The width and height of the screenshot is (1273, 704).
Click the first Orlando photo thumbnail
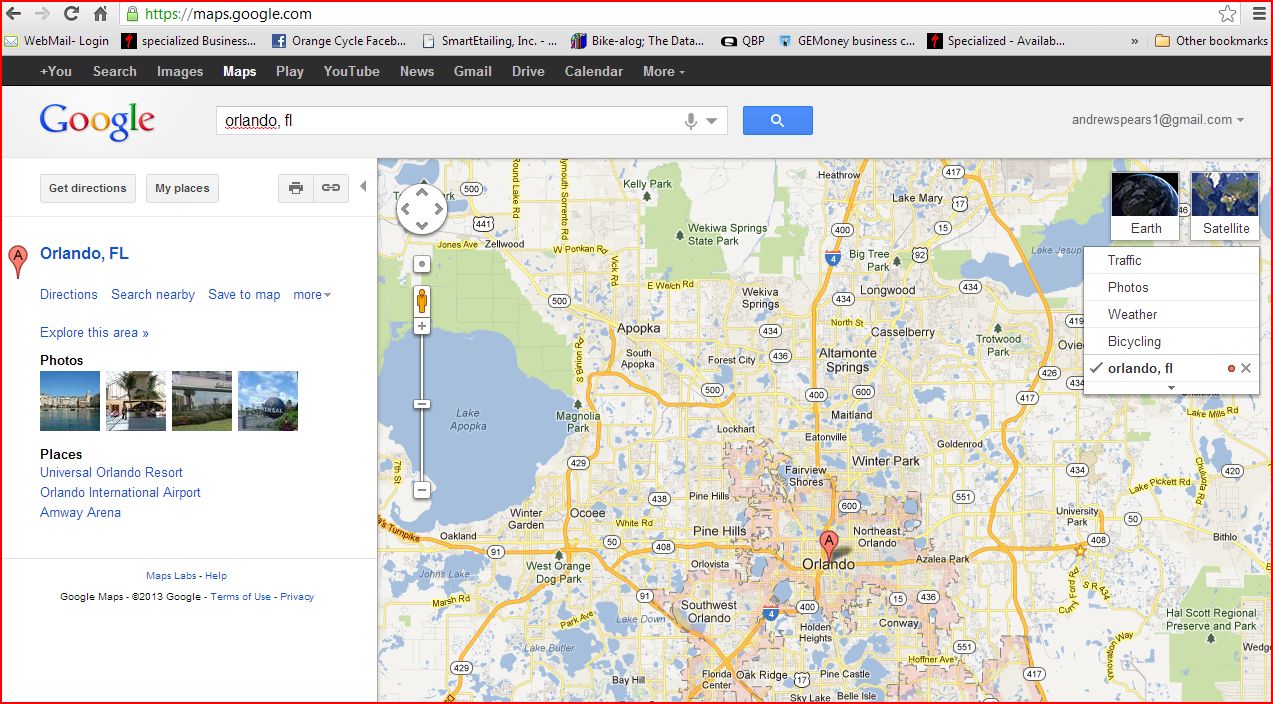tap(69, 400)
